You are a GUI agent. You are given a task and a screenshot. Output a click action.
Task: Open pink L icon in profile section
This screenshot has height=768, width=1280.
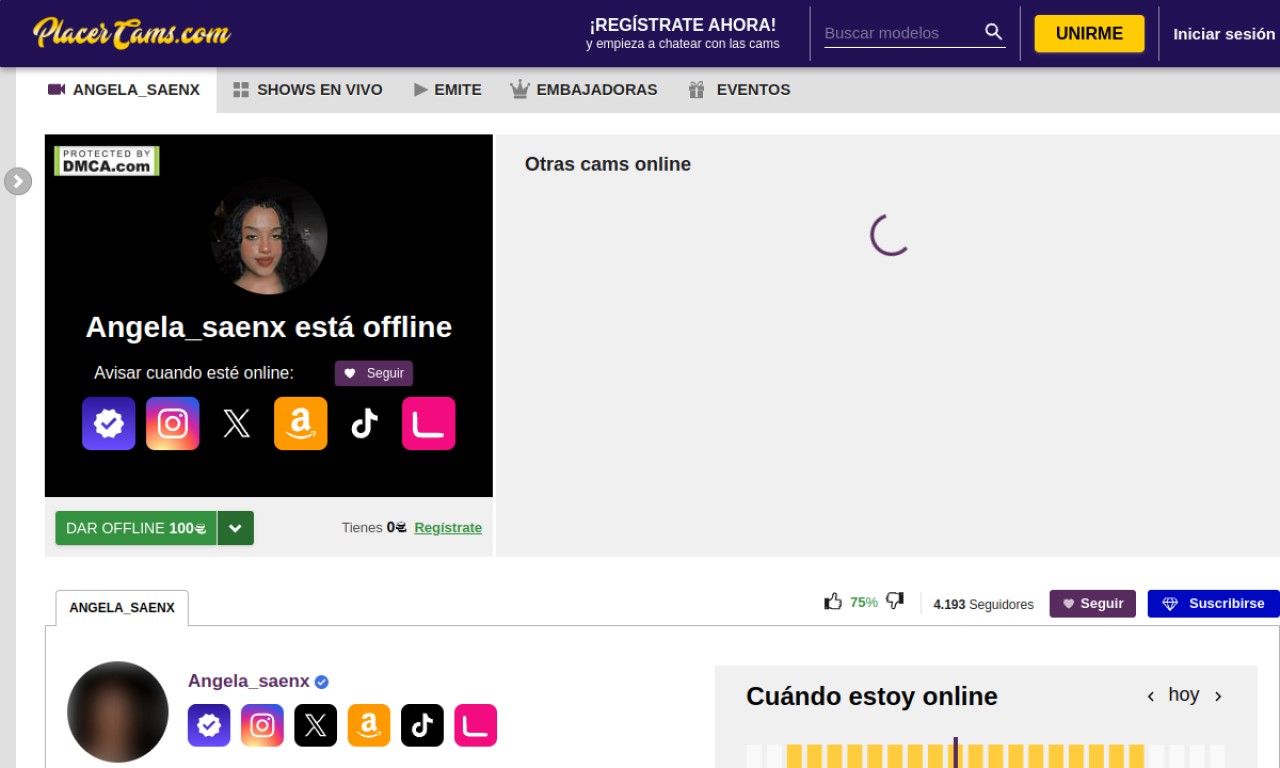pyautogui.click(x=476, y=726)
